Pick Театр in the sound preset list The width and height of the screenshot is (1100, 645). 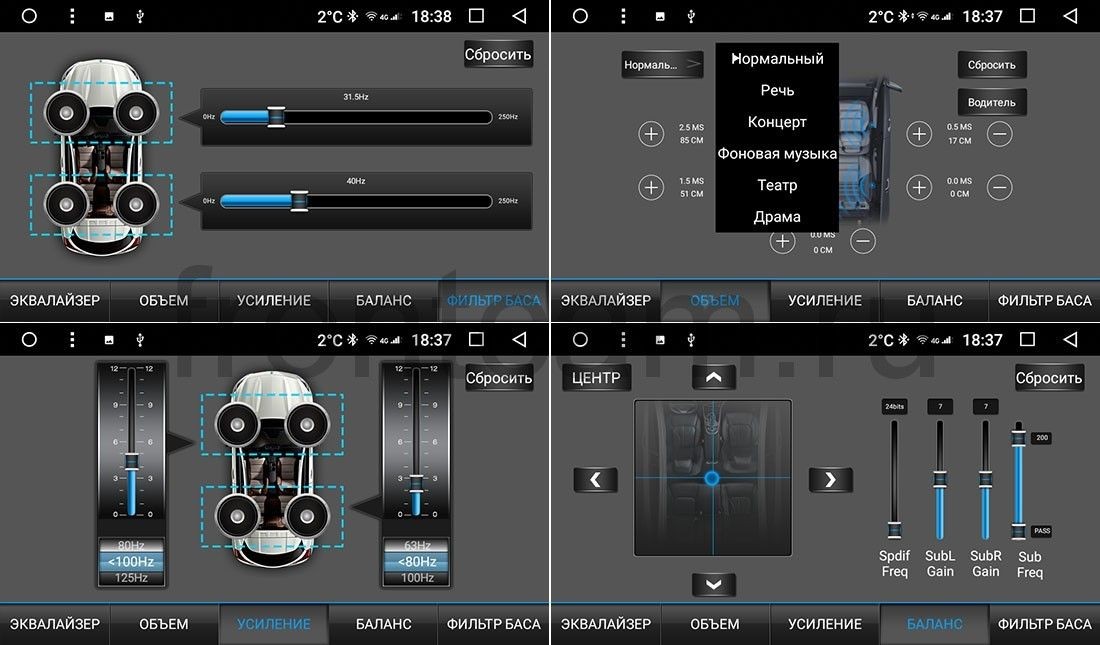(777, 185)
